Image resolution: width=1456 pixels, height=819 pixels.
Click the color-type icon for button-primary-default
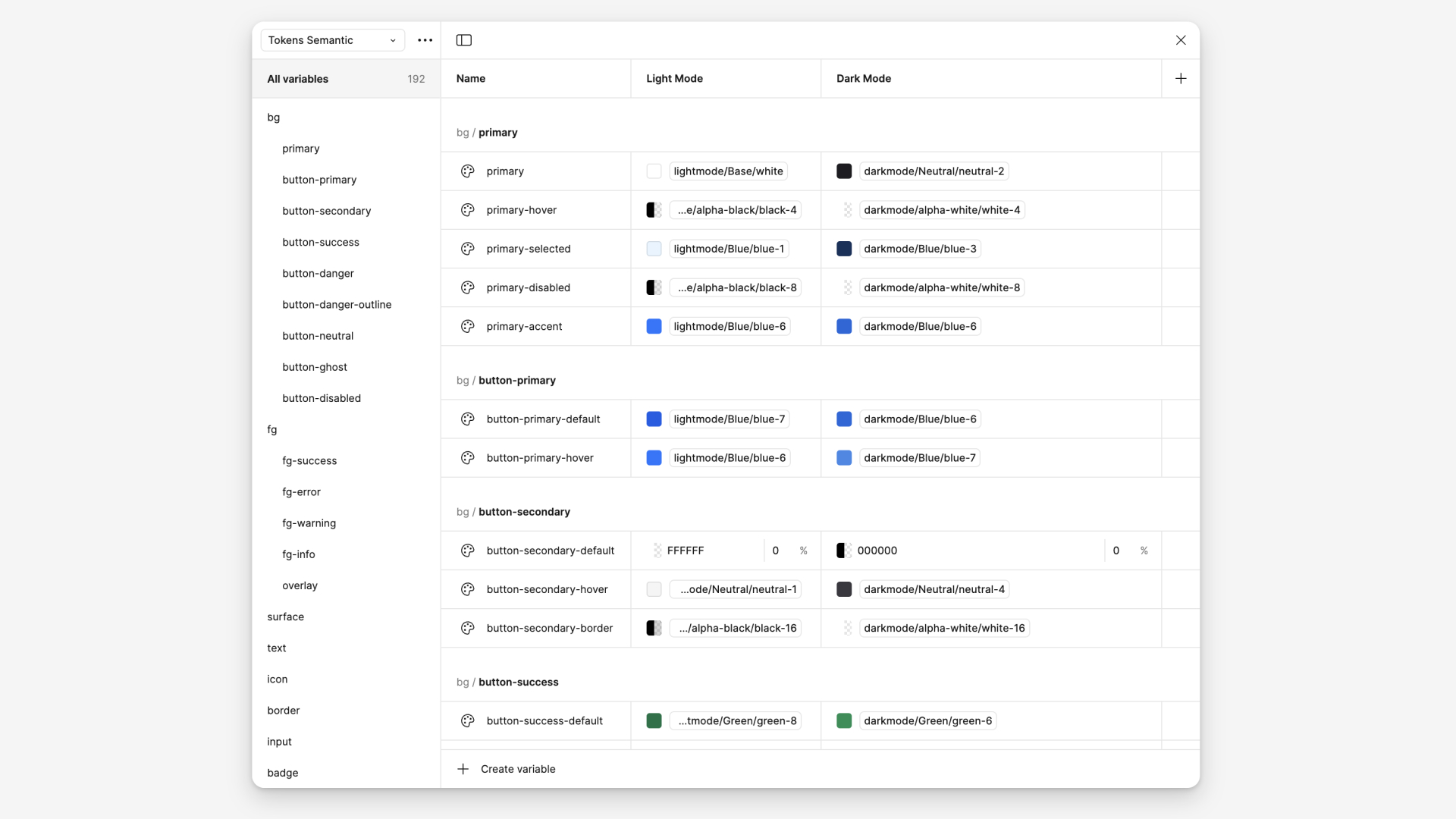(x=468, y=419)
